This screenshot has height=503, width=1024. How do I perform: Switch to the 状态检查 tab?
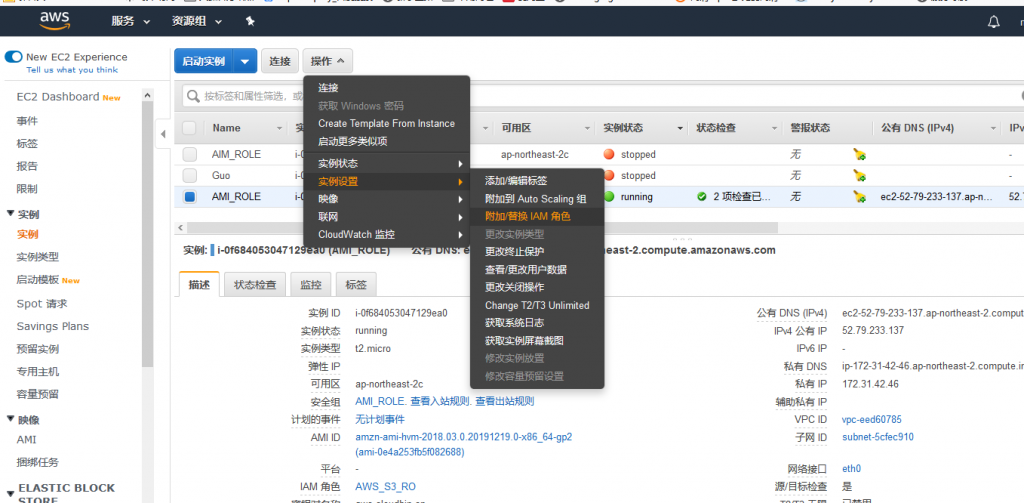tap(255, 285)
